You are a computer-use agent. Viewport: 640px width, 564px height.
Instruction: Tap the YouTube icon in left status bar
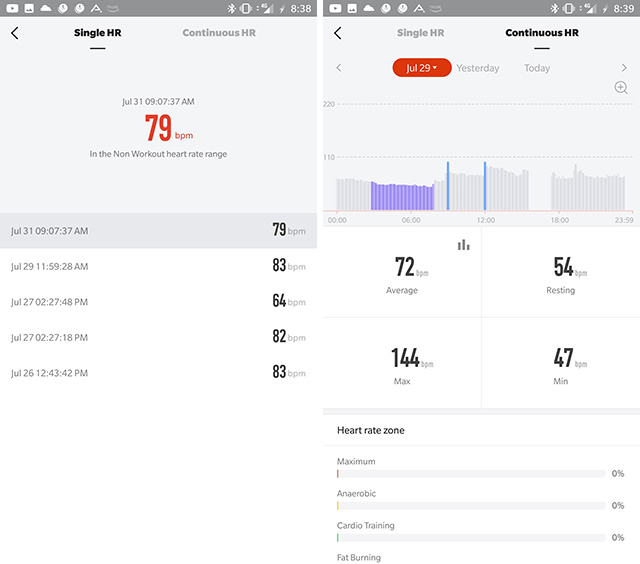click(12, 8)
